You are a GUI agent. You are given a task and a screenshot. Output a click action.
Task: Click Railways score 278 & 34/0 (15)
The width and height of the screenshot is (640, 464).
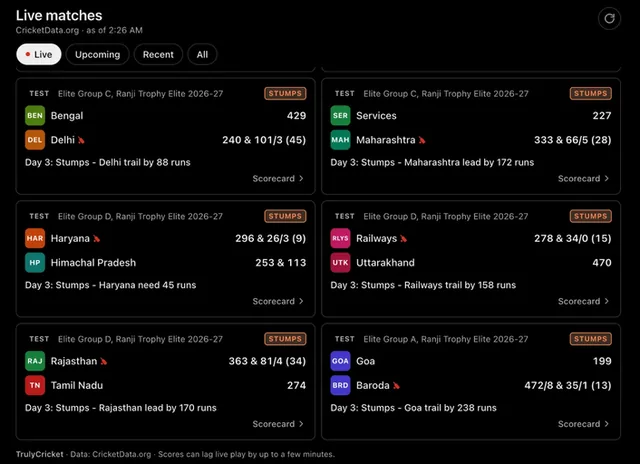573,238
